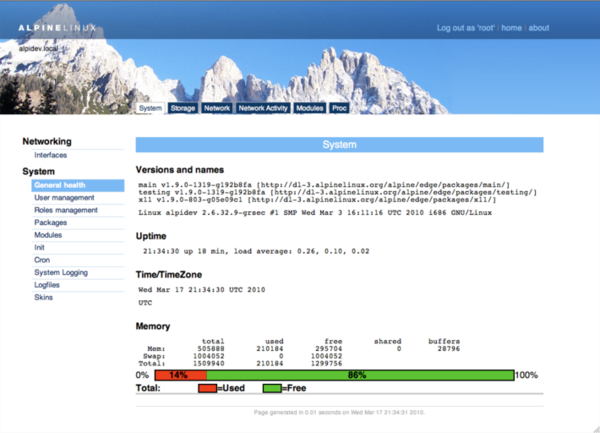Open Packages in the sidebar

51,223
